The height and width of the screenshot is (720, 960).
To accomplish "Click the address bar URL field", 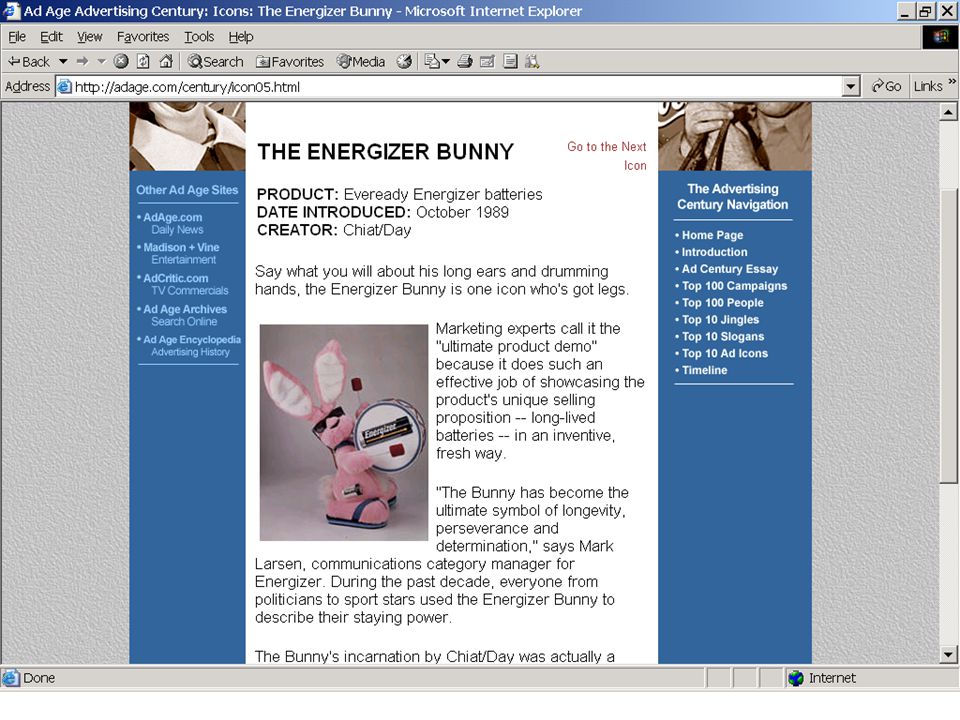I will tap(456, 87).
